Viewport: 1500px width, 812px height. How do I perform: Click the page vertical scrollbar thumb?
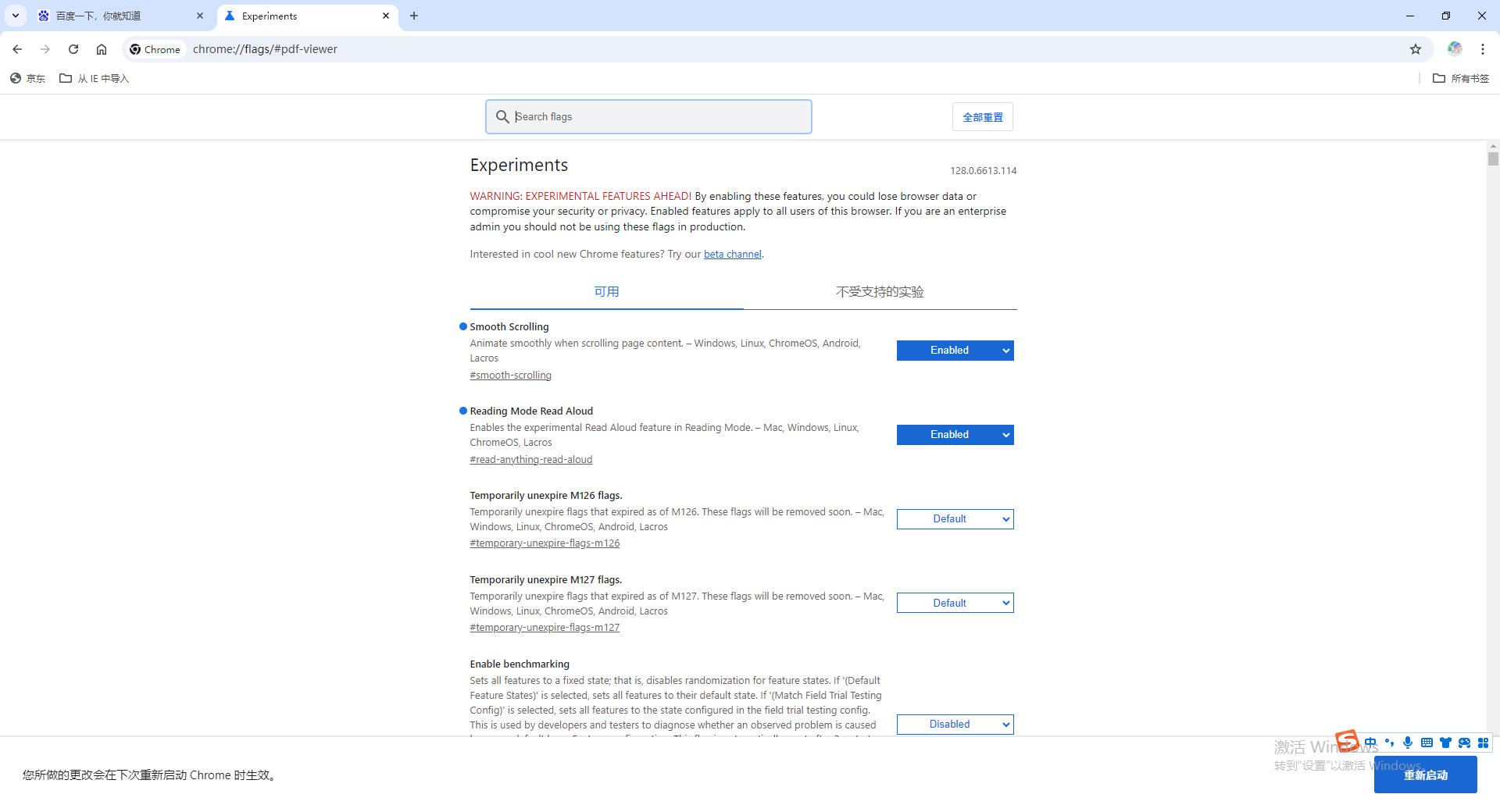point(1493,159)
